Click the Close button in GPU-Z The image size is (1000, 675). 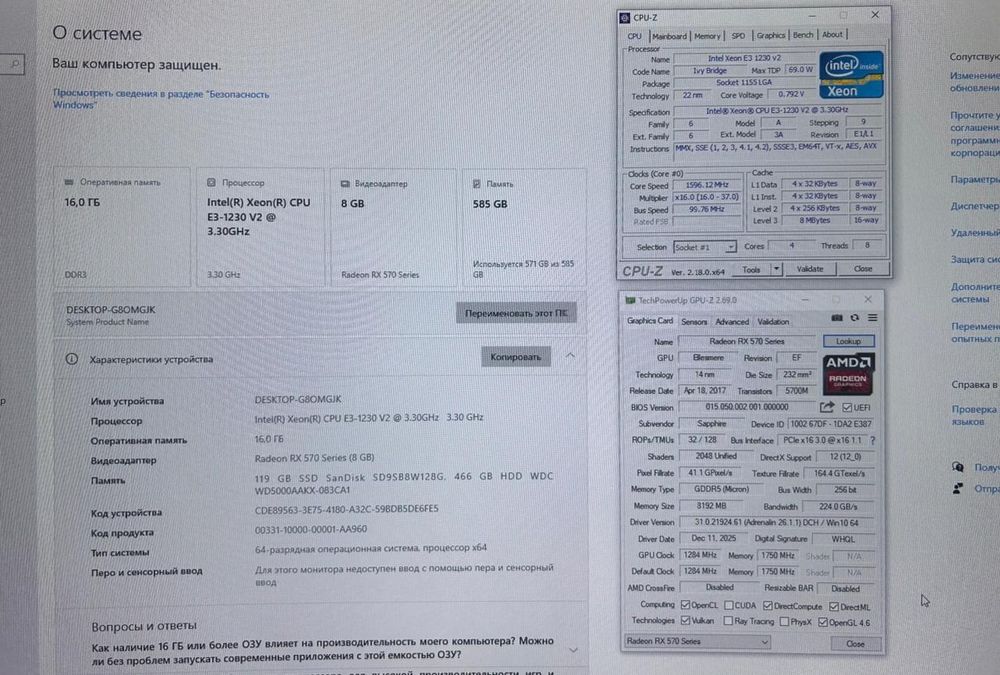[x=855, y=644]
